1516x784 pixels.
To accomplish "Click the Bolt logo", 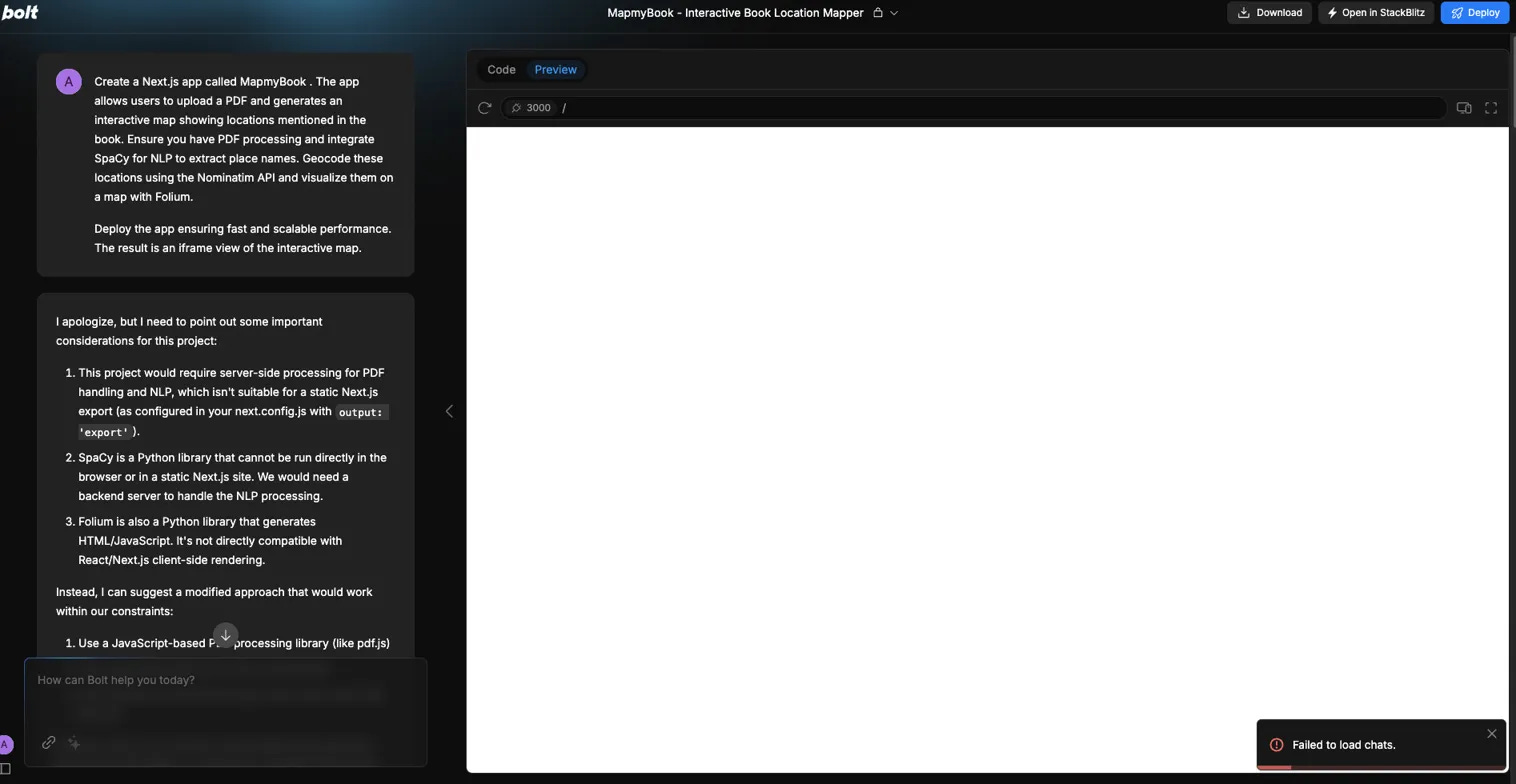I will pyautogui.click(x=20, y=13).
